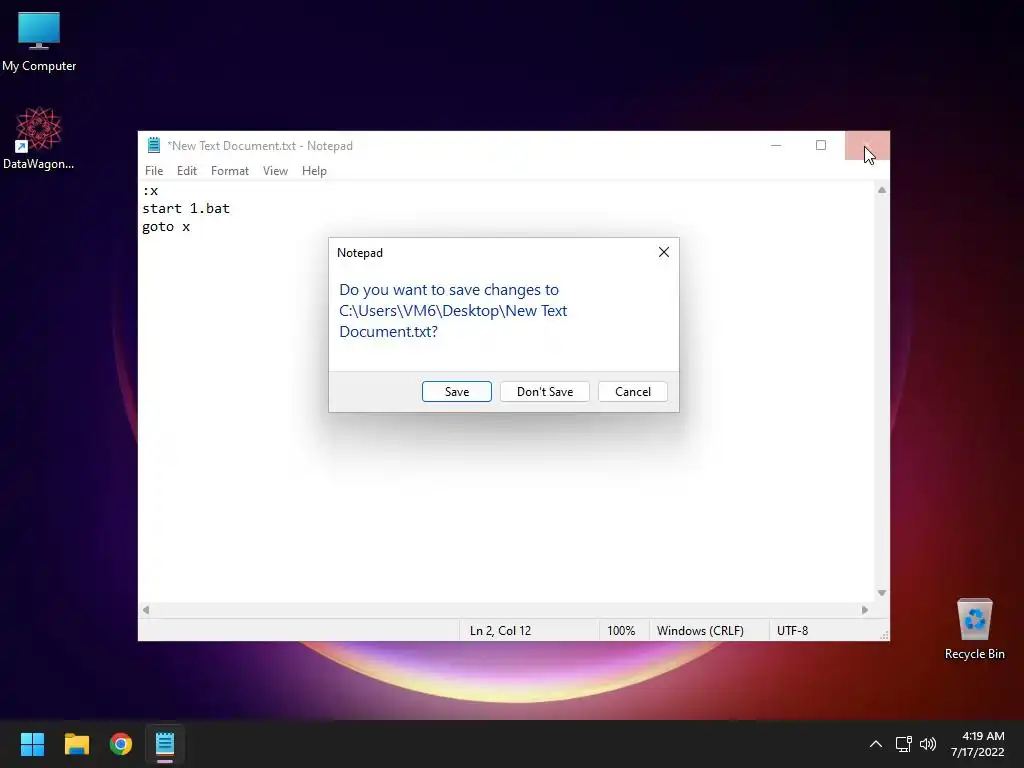Viewport: 1024px width, 768px height.
Task: Click the vertical scrollbar up arrow
Action: pos(882,190)
